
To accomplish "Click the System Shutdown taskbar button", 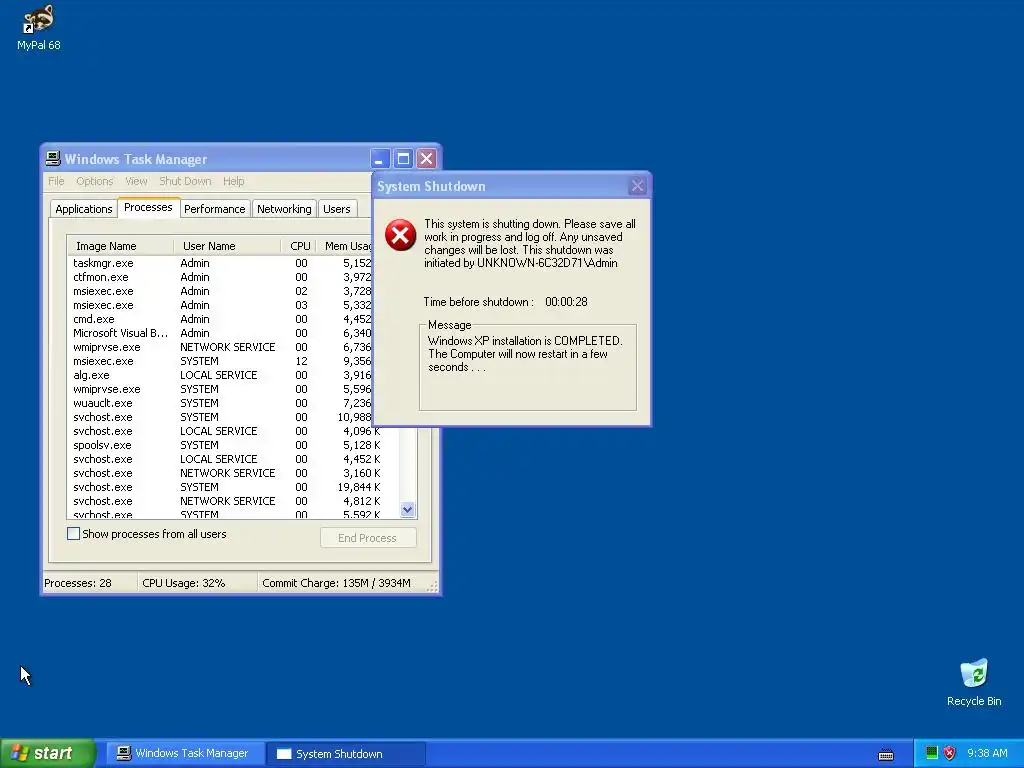I will tap(346, 754).
